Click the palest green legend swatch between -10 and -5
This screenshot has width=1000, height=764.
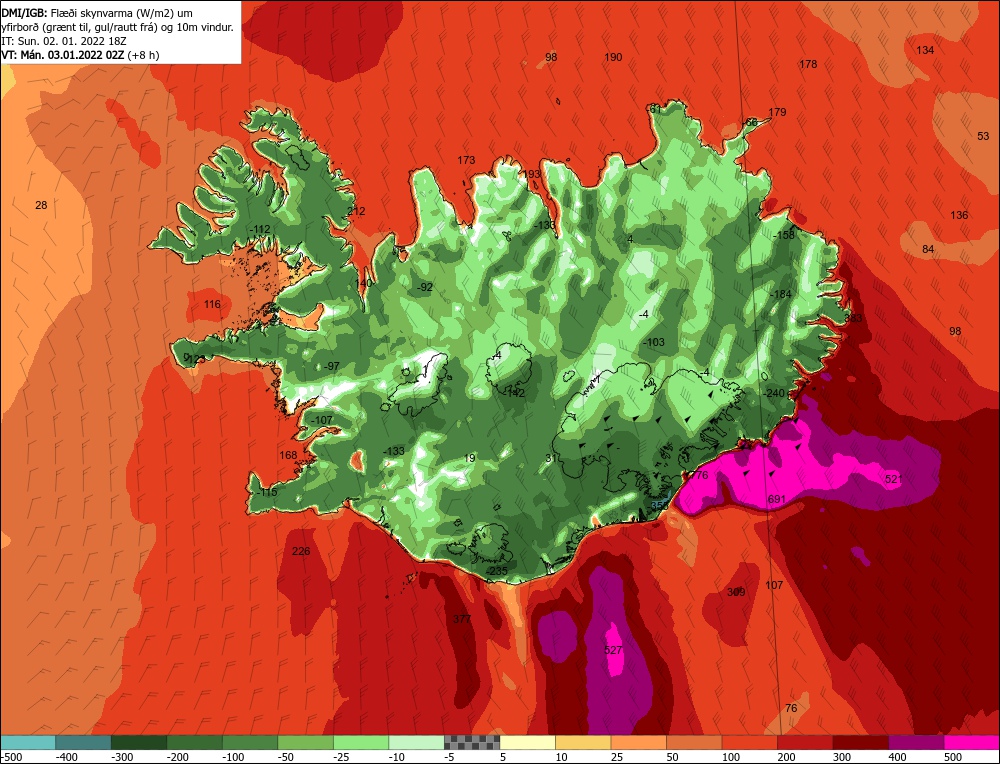[416, 742]
